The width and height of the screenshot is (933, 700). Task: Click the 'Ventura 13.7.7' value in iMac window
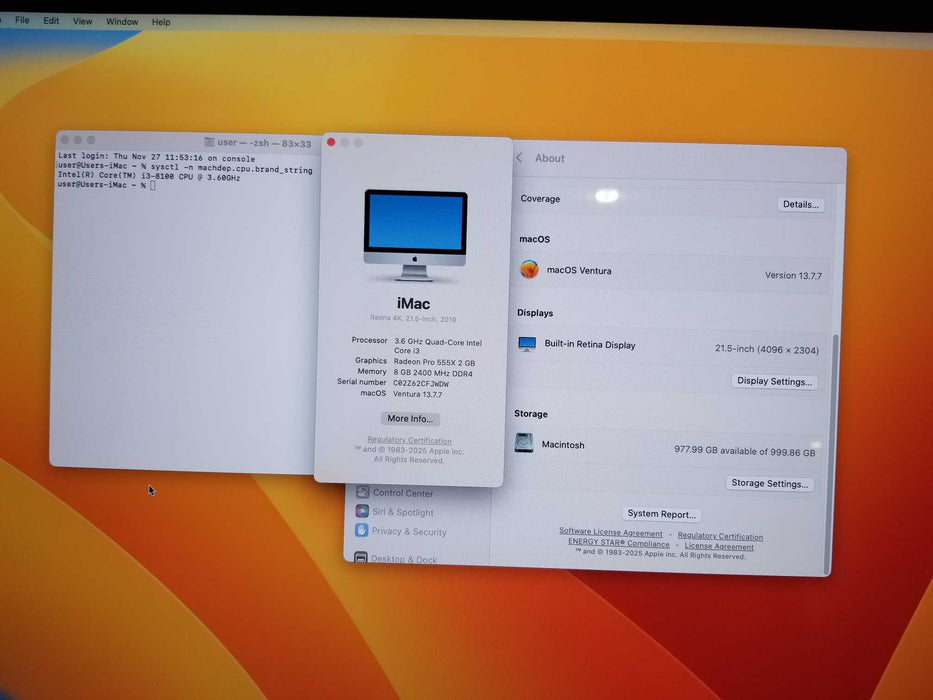(x=417, y=394)
